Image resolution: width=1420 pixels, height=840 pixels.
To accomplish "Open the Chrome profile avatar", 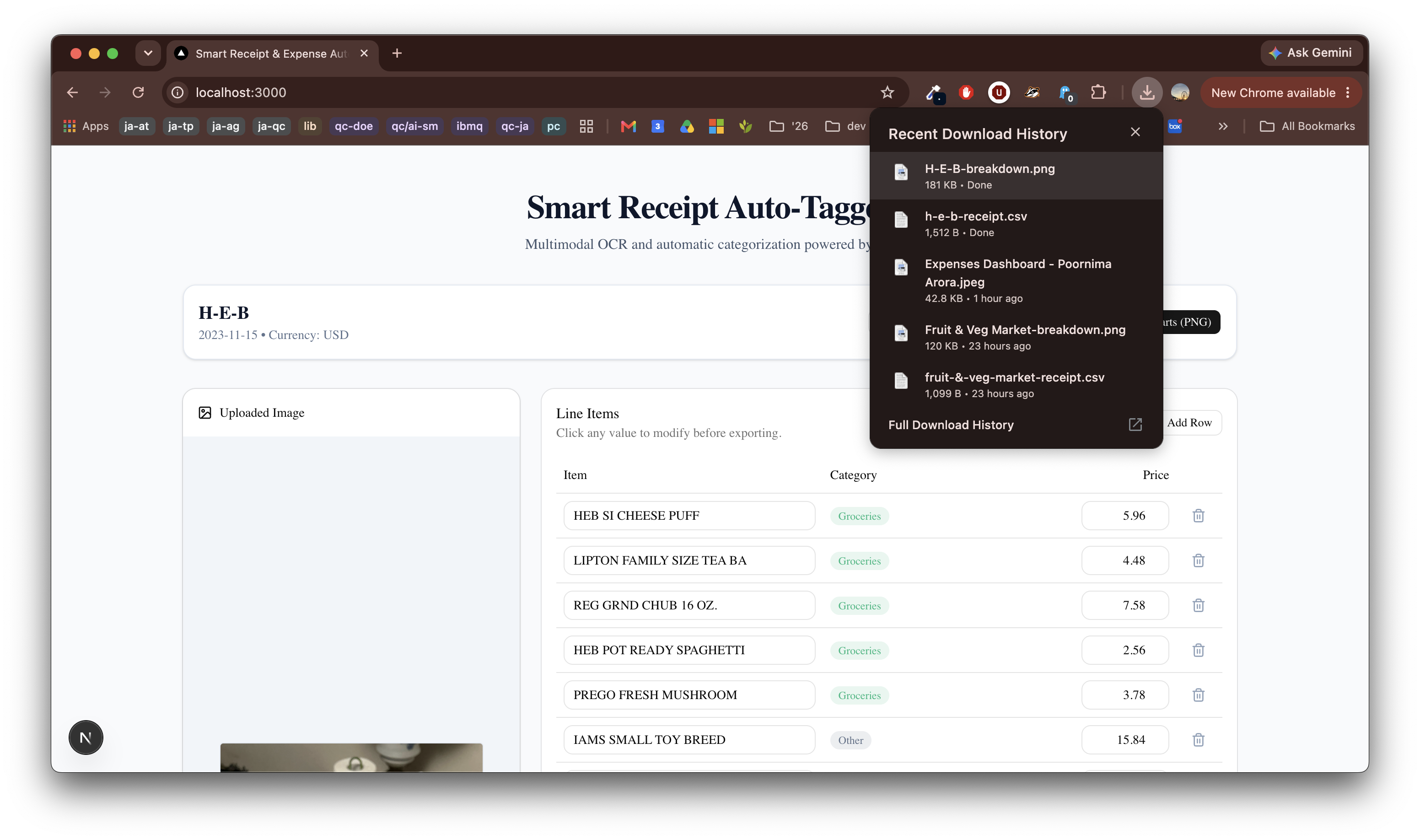I will (1179, 92).
